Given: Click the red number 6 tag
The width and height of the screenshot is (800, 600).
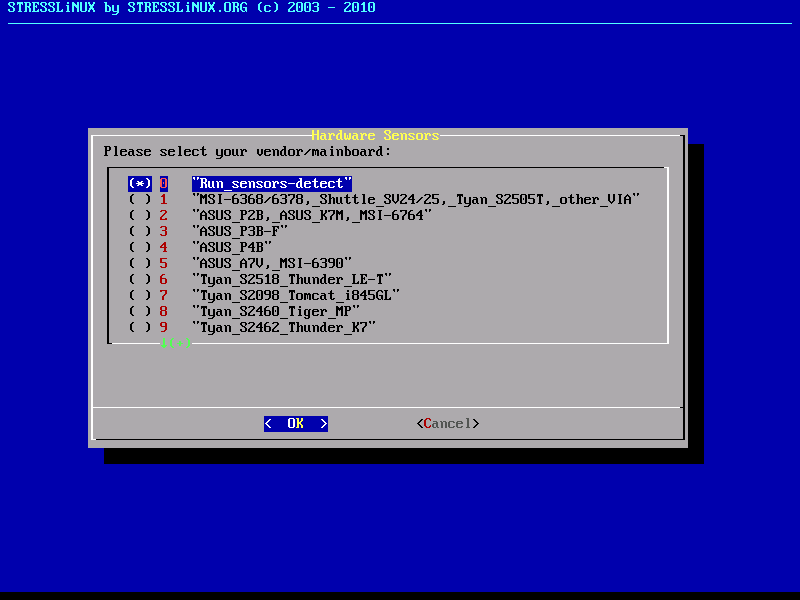Looking at the screenshot, I should tap(164, 280).
